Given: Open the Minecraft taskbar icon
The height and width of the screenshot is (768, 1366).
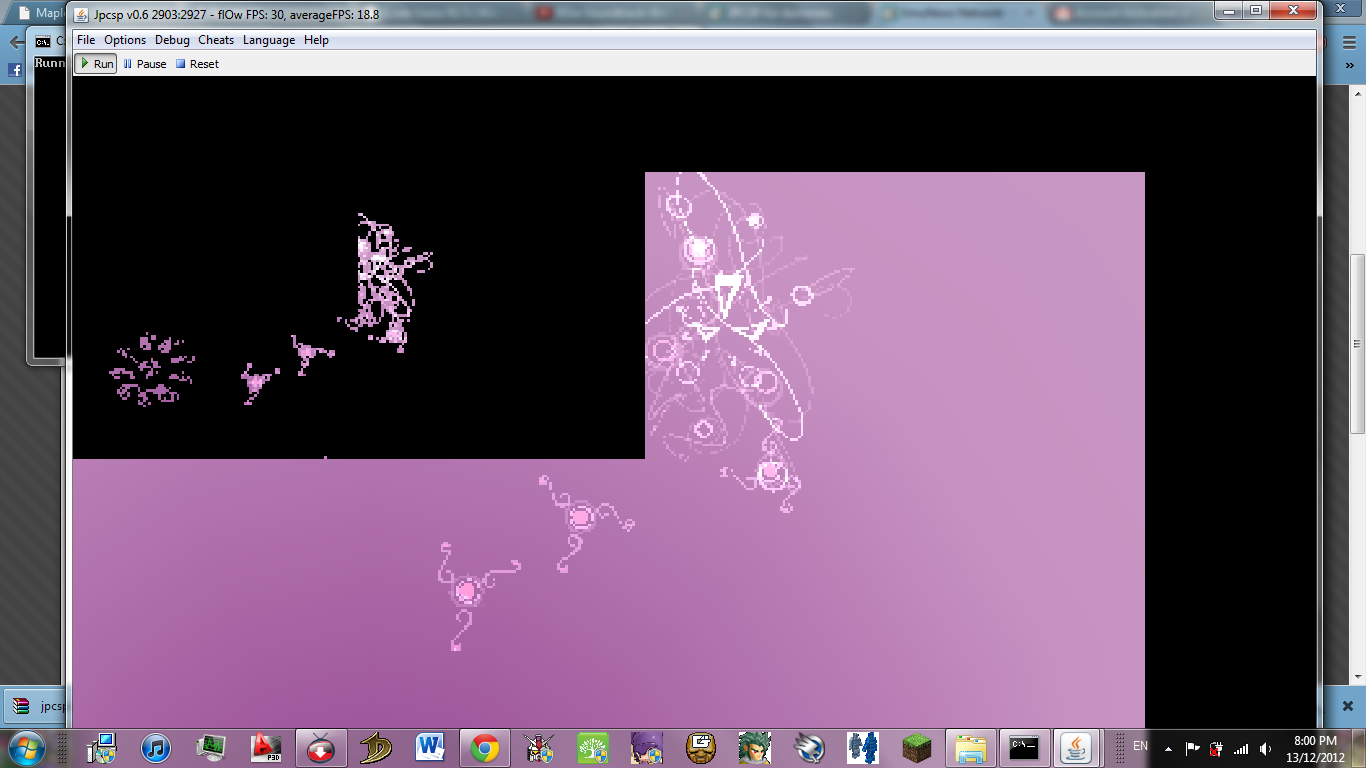Looking at the screenshot, I should click(x=916, y=747).
